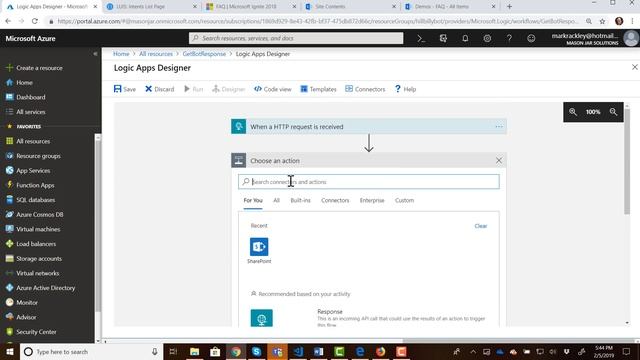Open App Services
The image size is (640, 360).
(28, 171)
